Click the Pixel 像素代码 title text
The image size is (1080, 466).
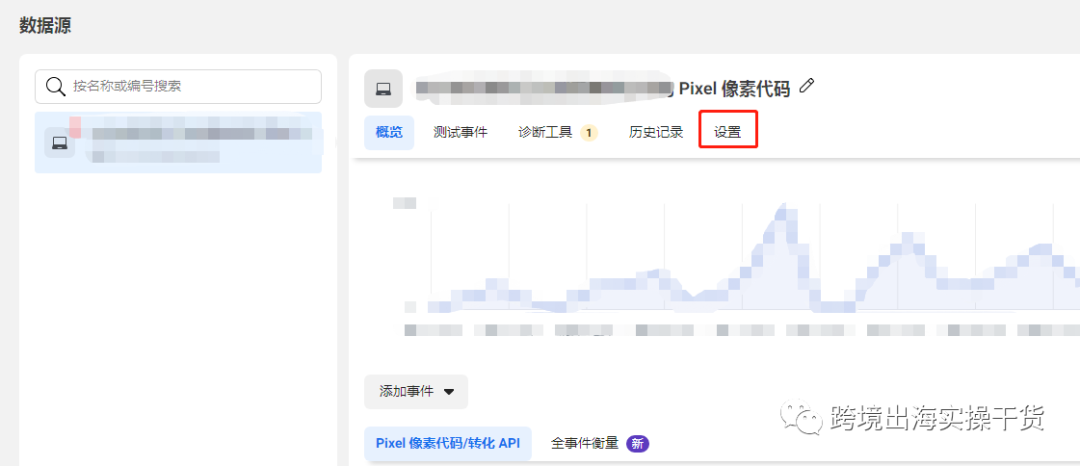(x=734, y=89)
